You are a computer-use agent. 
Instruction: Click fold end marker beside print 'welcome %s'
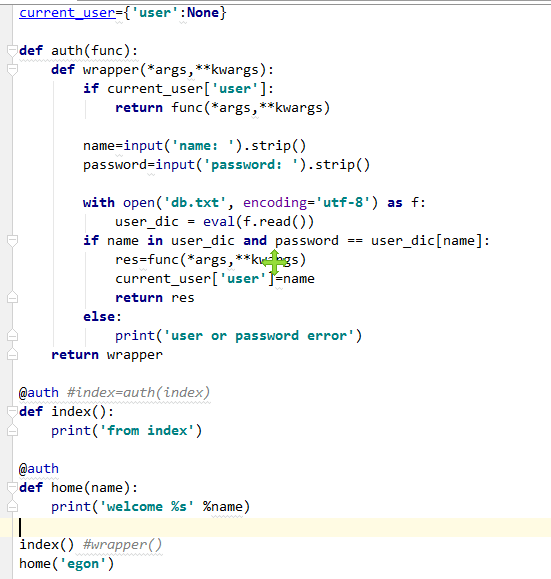12,507
